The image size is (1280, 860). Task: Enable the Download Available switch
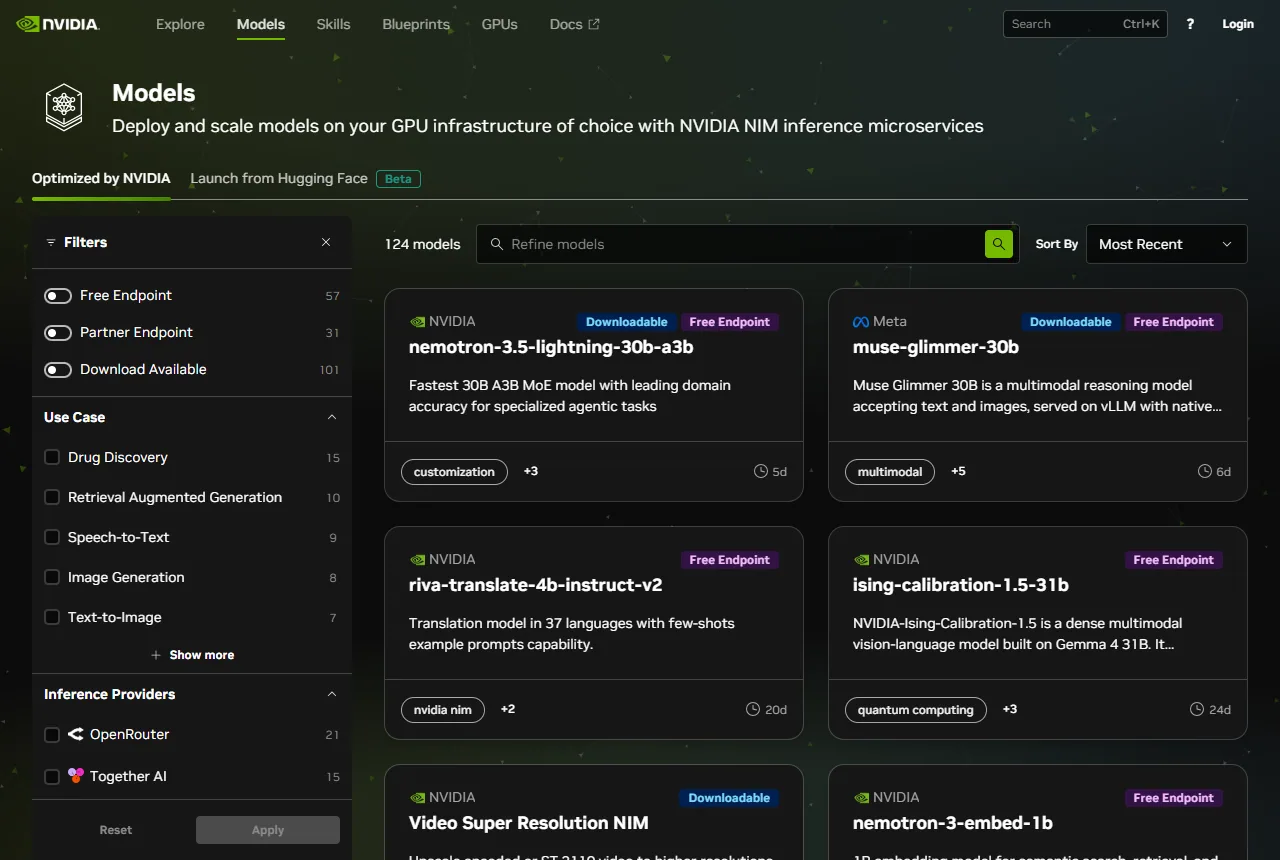click(58, 370)
